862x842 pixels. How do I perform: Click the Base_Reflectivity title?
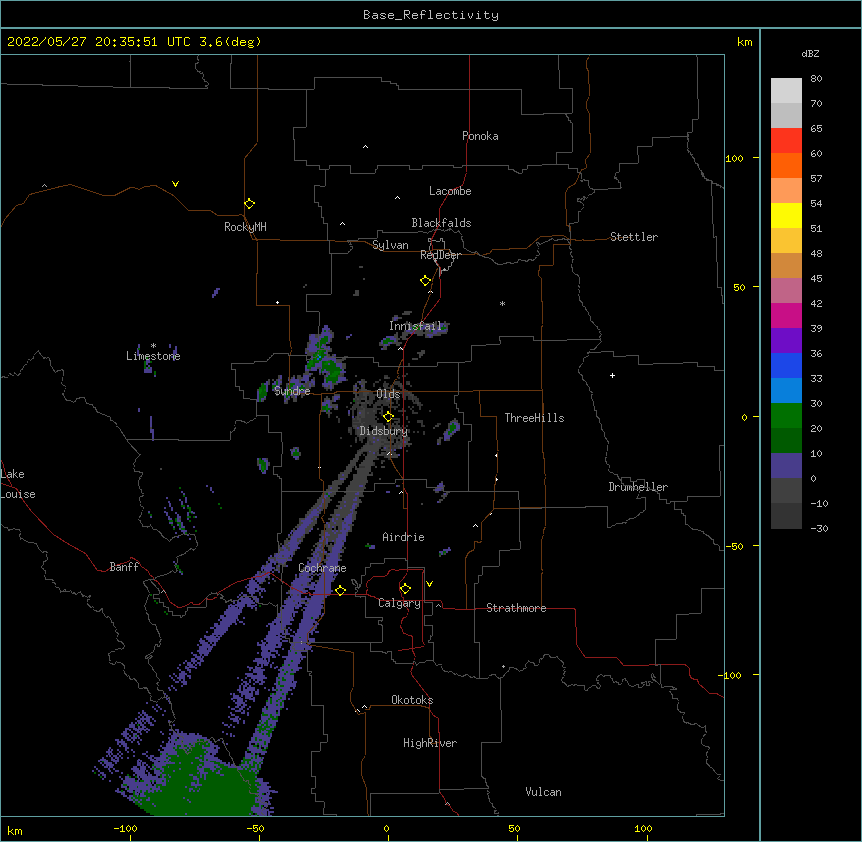pos(431,15)
